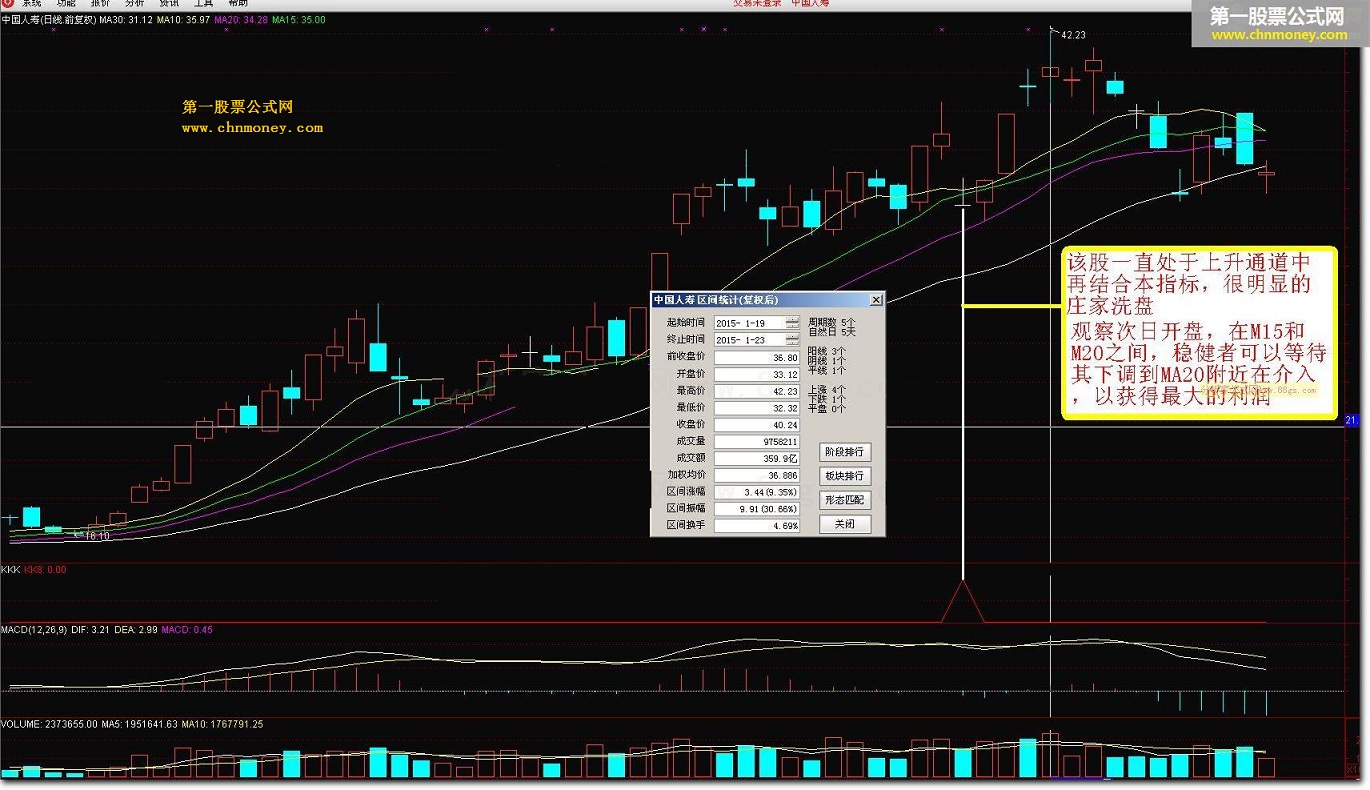This screenshot has width=1370, height=790.
Task: Increase the 终止时间 date with up arrow
Action: (793, 337)
